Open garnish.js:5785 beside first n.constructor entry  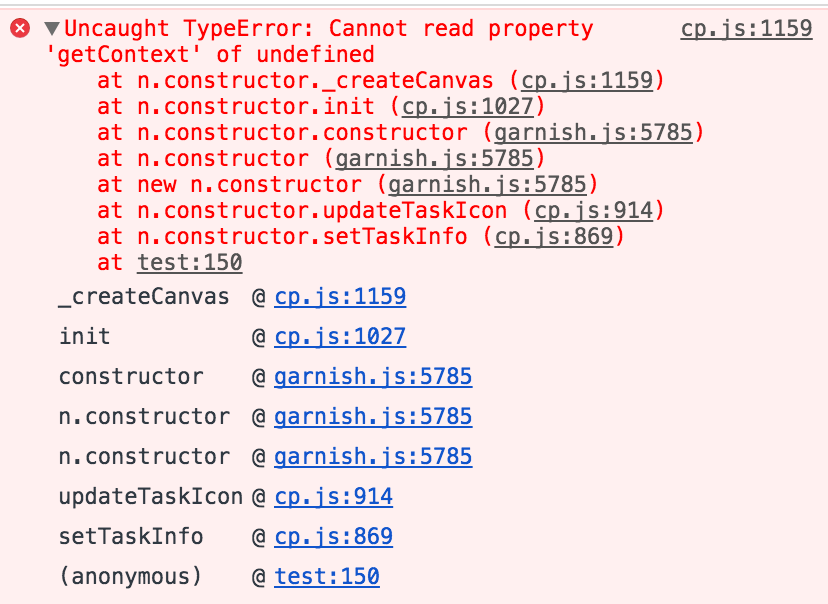pyautogui.click(x=373, y=417)
